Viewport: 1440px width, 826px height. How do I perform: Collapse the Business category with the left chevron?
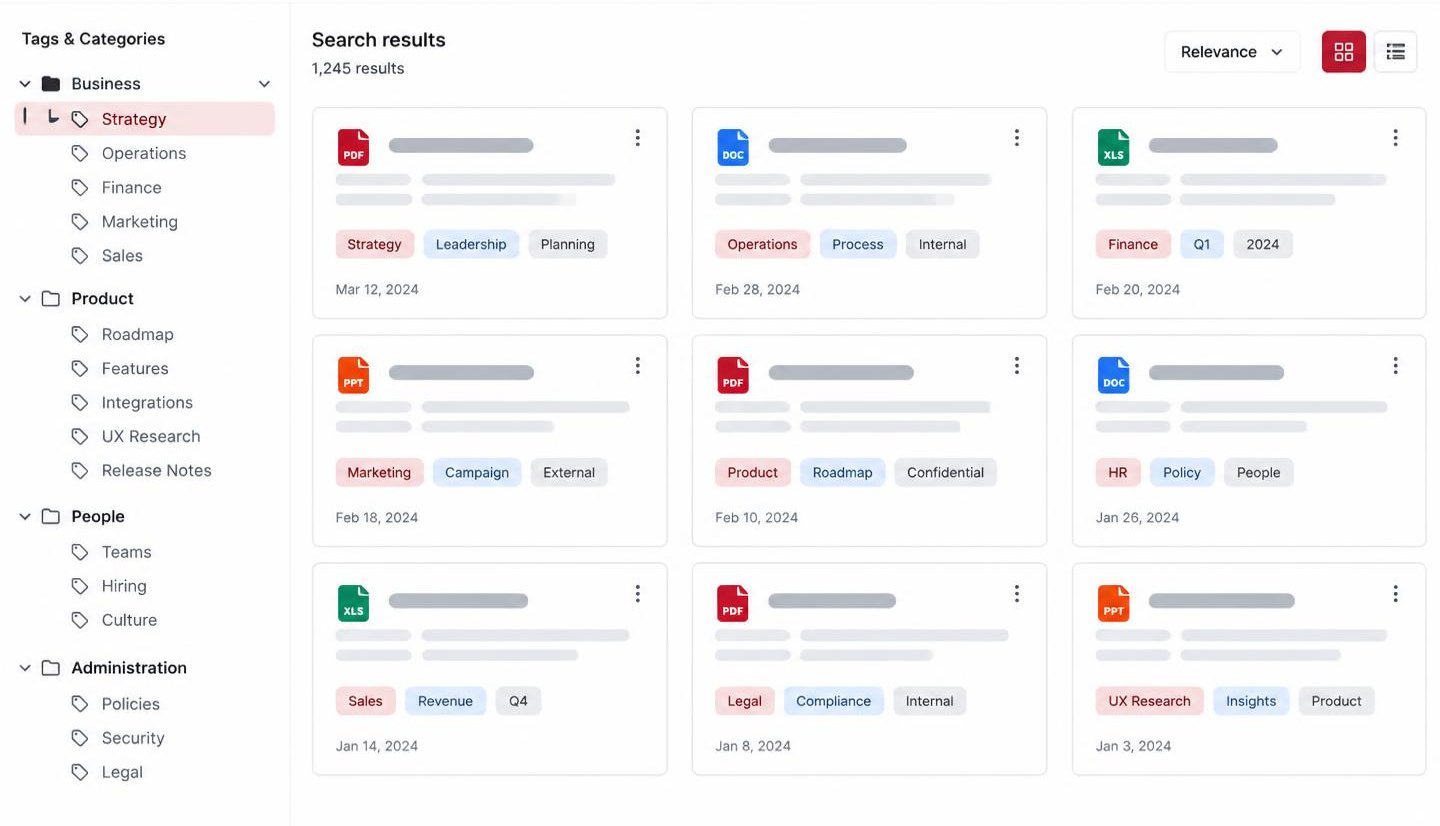[25, 84]
